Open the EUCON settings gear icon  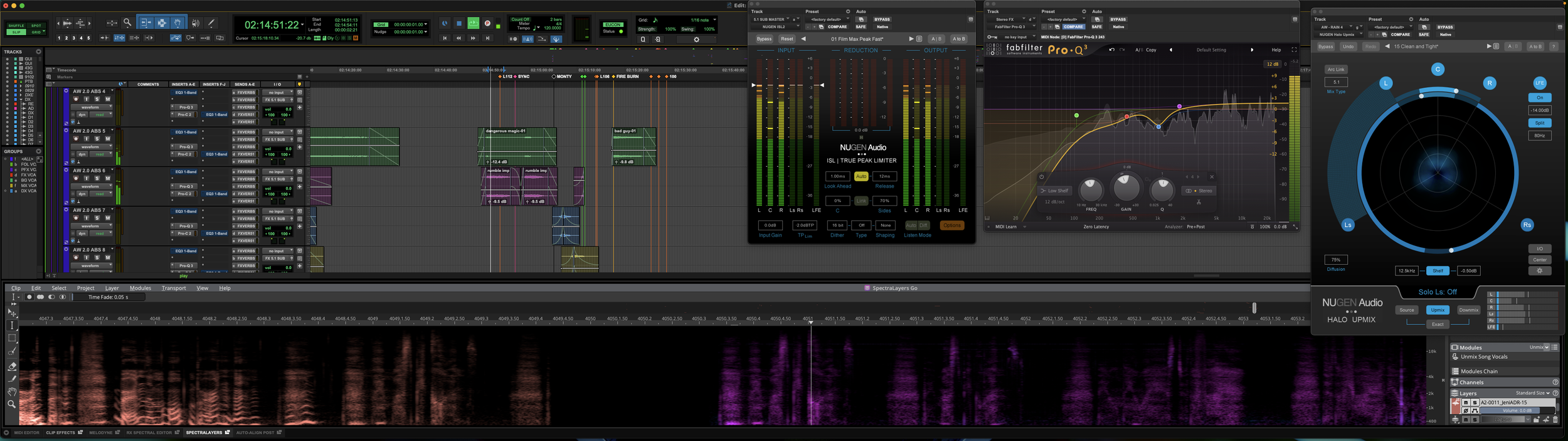[x=696, y=40]
